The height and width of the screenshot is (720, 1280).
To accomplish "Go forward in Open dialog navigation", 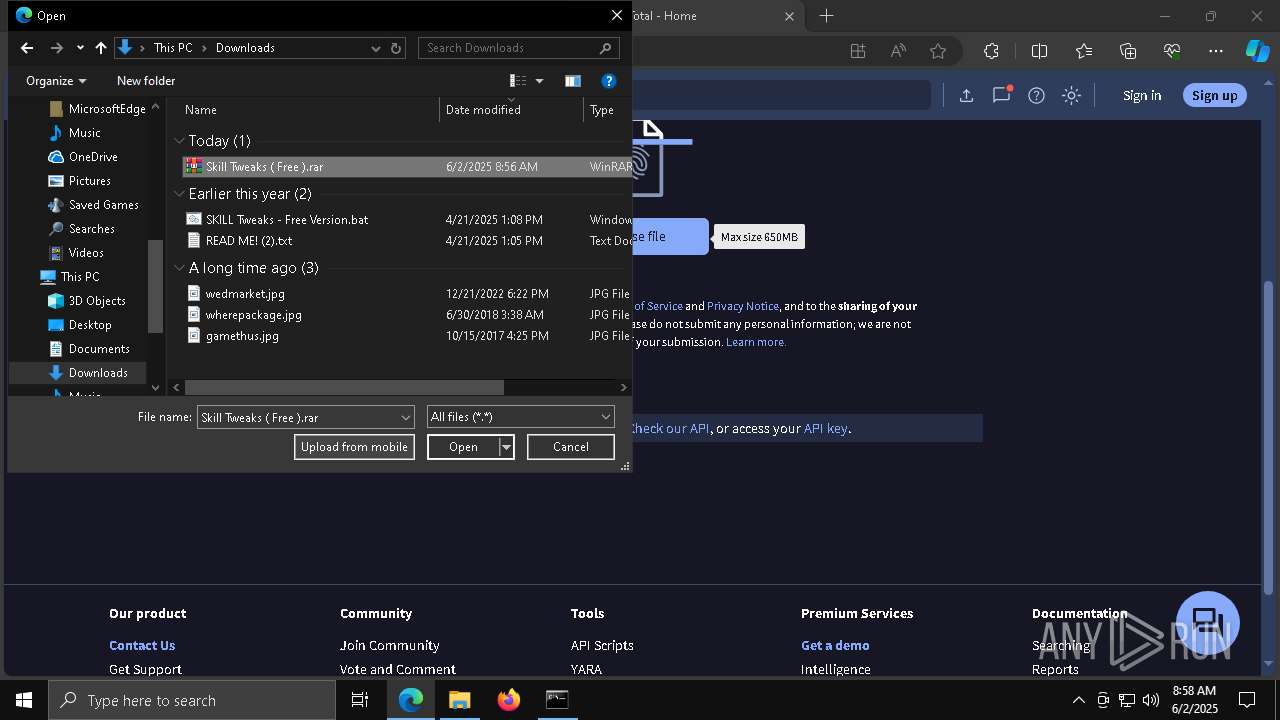I will [x=57, y=48].
